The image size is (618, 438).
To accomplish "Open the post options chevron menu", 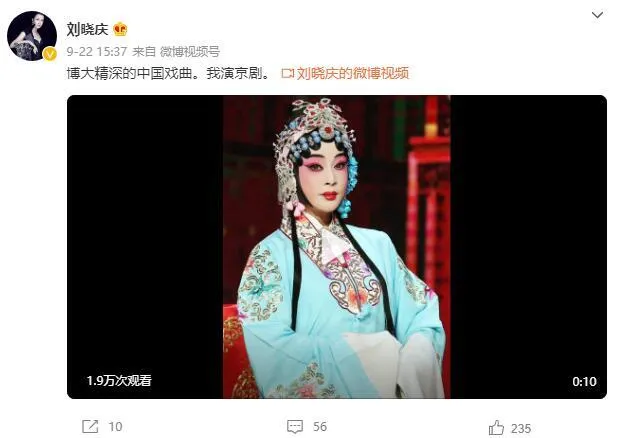I will tap(598, 15).
